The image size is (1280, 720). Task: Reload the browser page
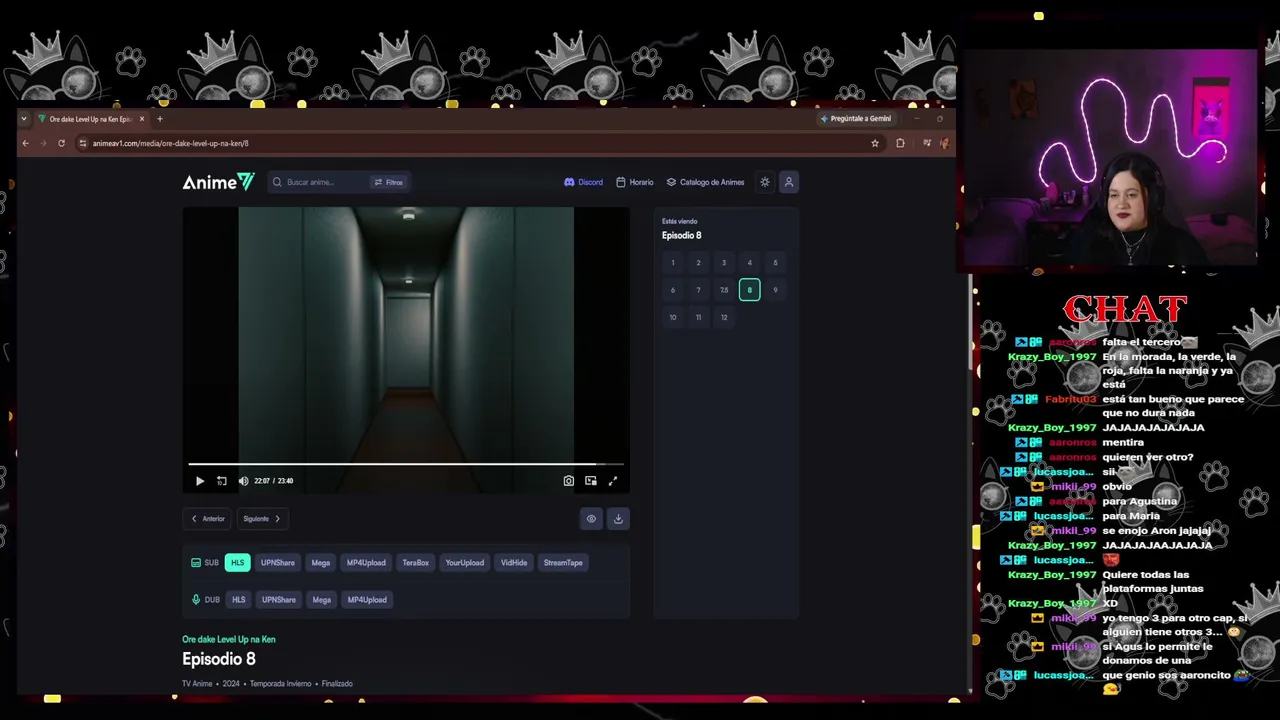tap(61, 143)
